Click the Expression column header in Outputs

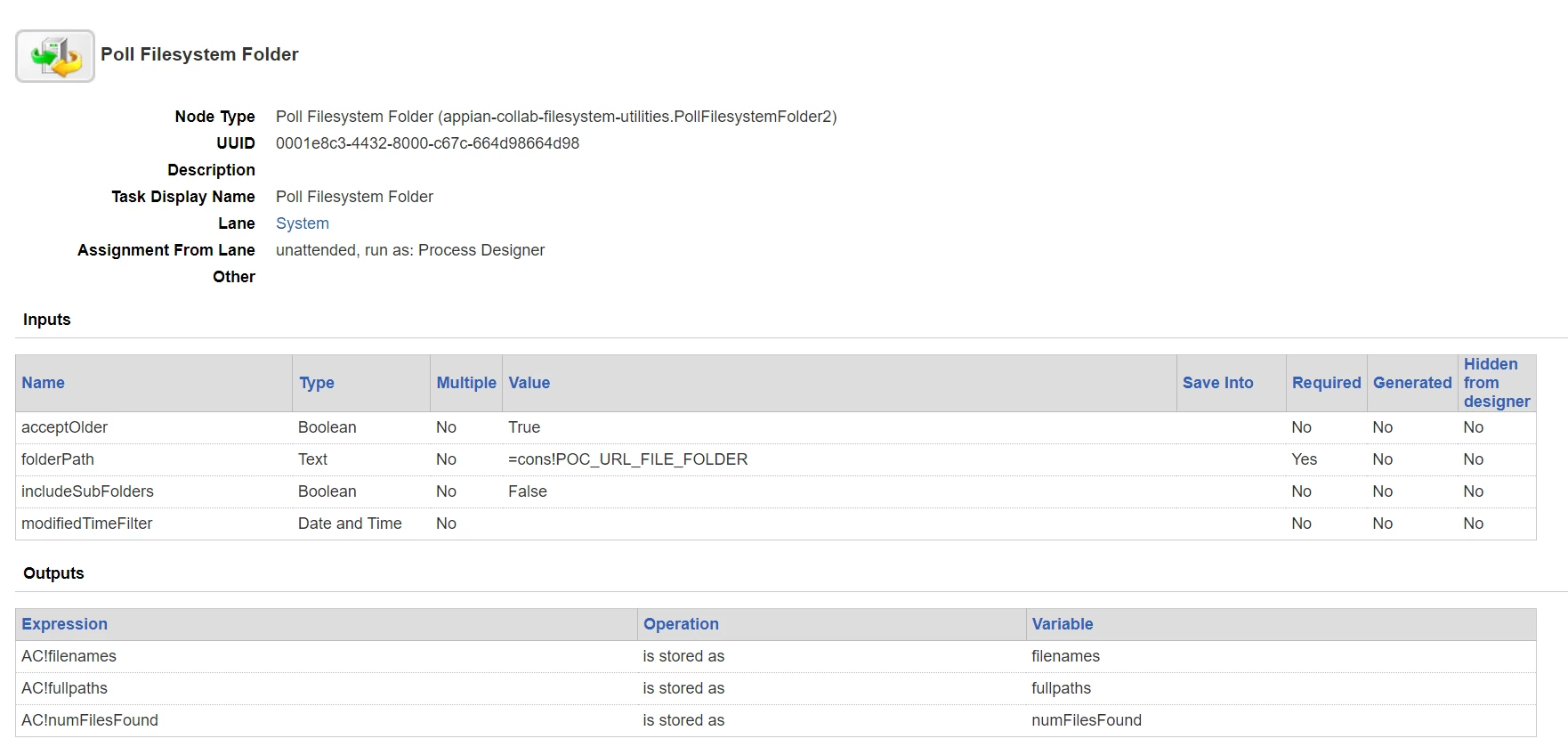click(x=65, y=624)
